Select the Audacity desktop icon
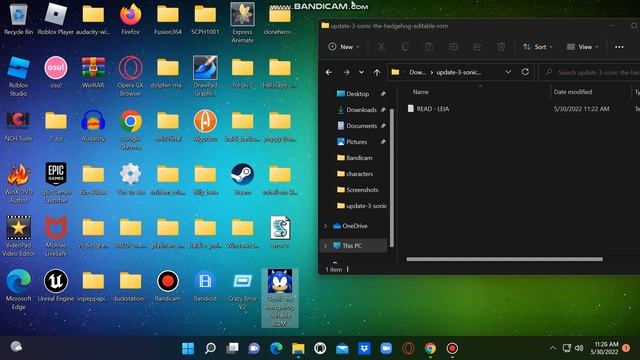This screenshot has height=360, width=640. tap(93, 126)
